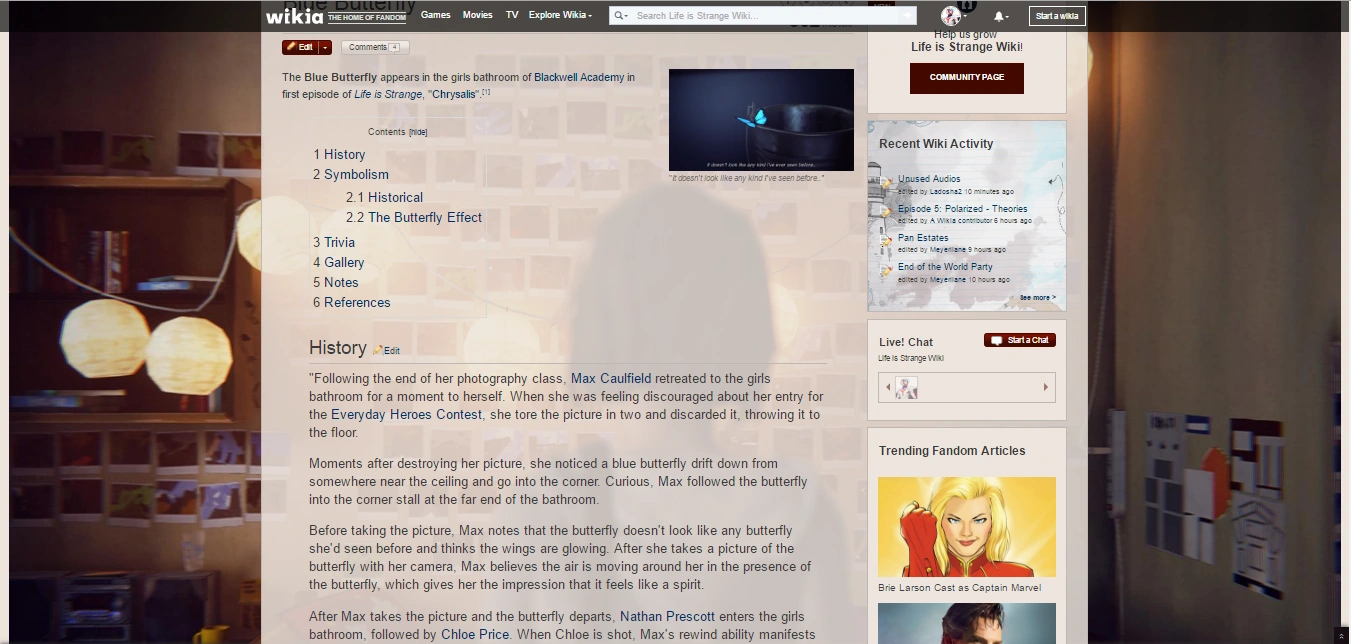
Task: Click the Start a Chat button
Action: pos(1020,340)
